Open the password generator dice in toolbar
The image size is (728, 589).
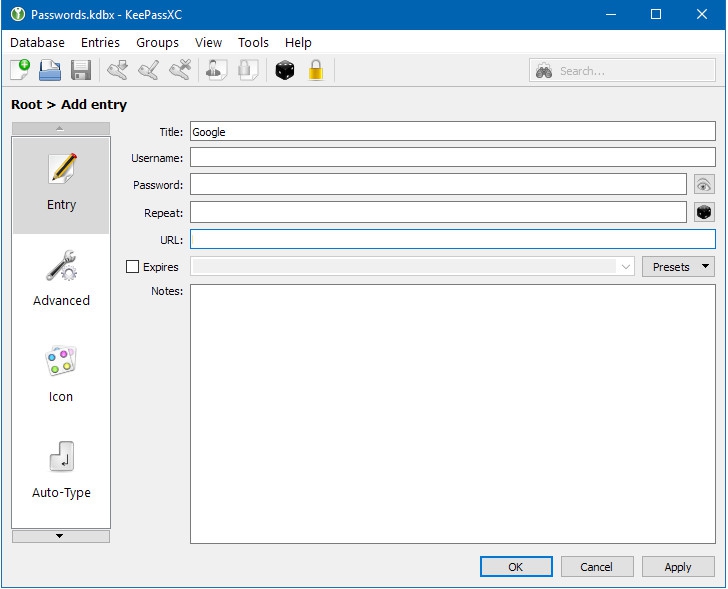coord(285,70)
